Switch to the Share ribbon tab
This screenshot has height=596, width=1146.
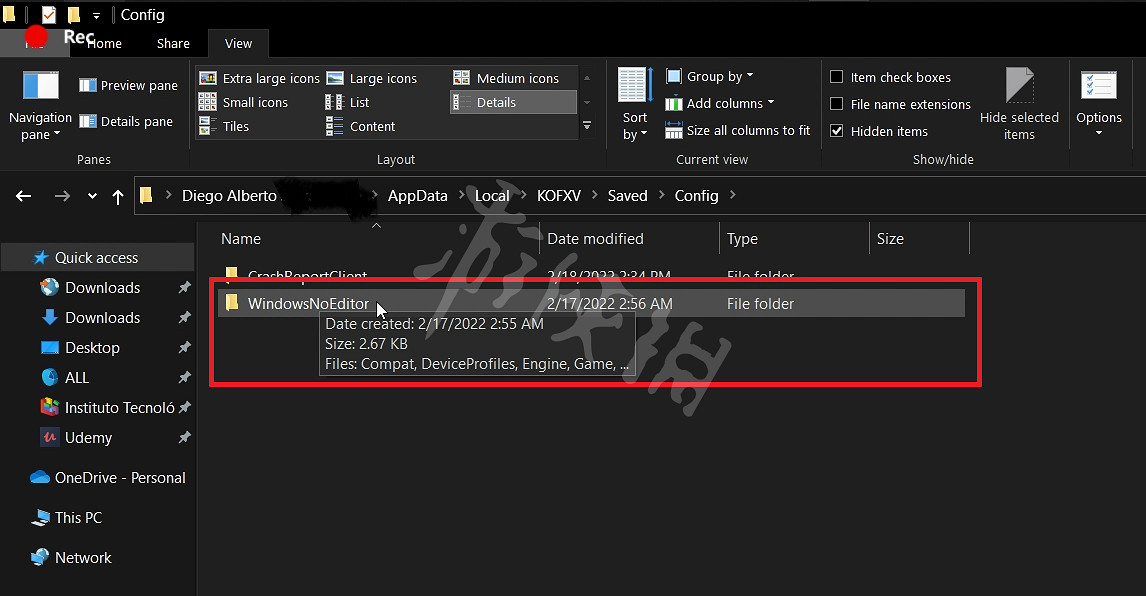(173, 43)
